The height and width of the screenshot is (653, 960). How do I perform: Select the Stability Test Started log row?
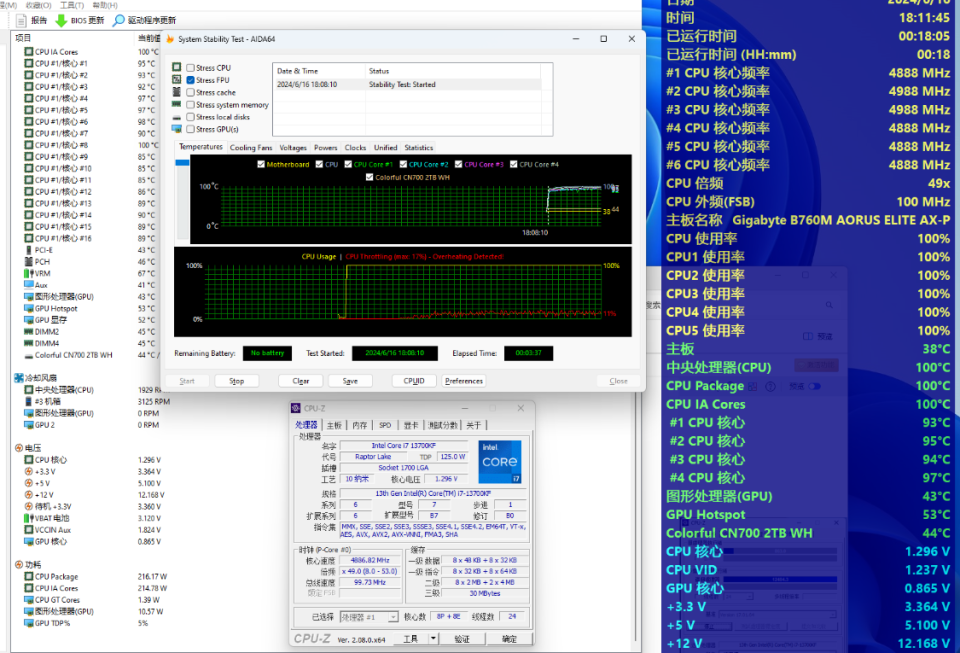(400, 85)
